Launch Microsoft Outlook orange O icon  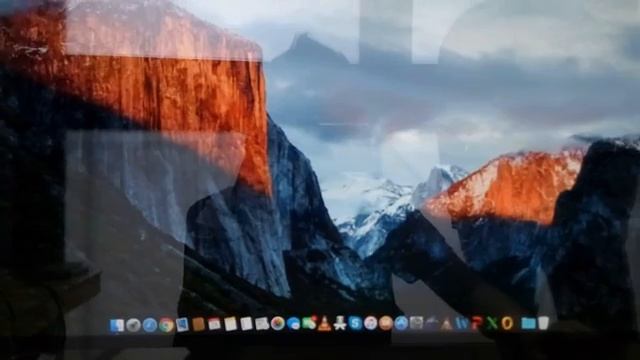tap(507, 324)
